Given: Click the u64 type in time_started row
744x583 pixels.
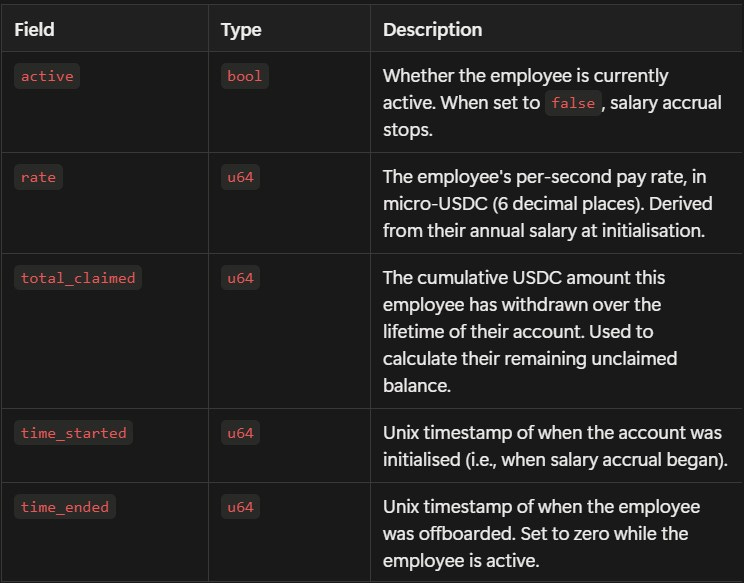Looking at the screenshot, I should [241, 433].
